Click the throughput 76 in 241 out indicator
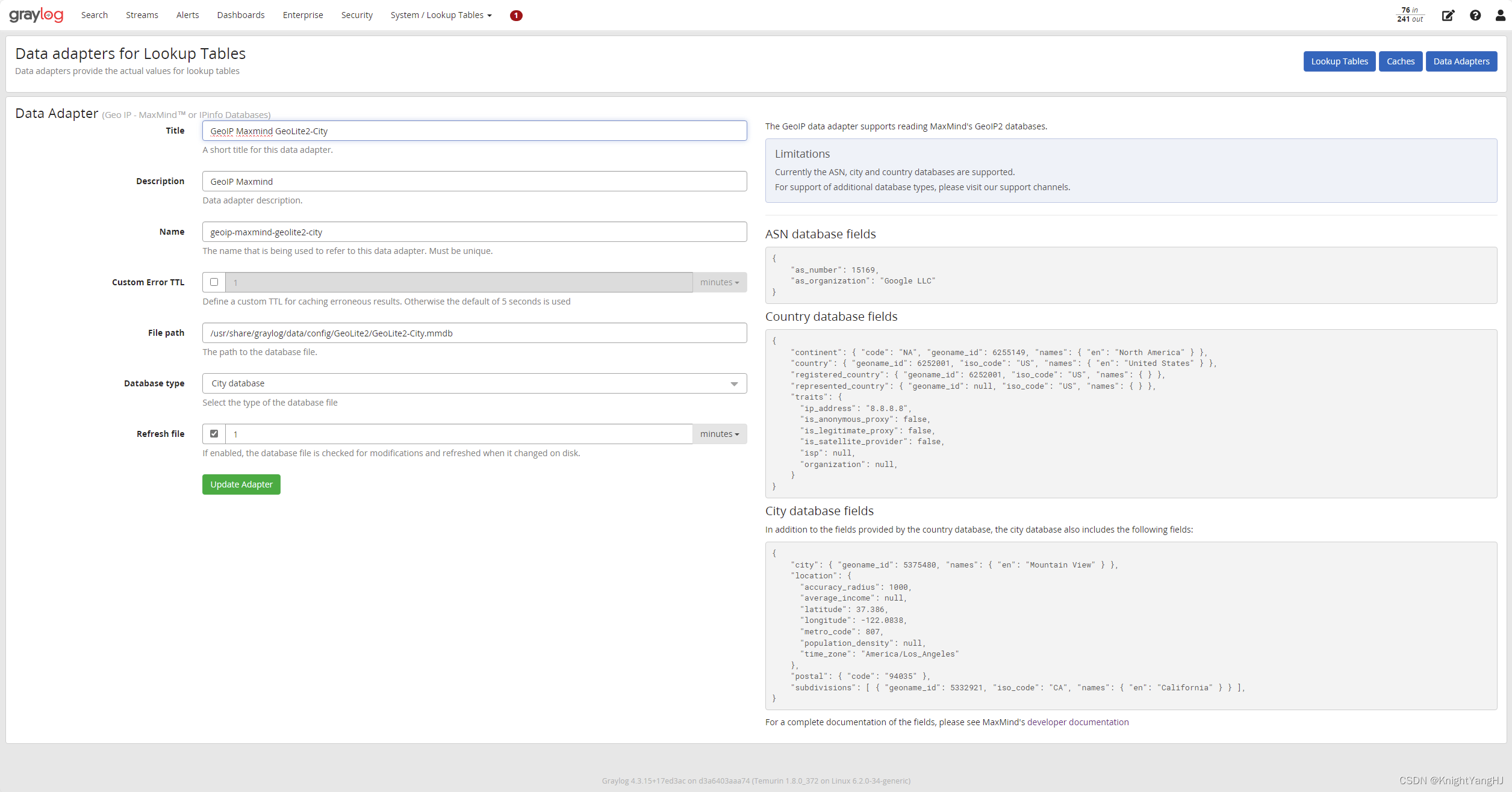 [x=1410, y=14]
